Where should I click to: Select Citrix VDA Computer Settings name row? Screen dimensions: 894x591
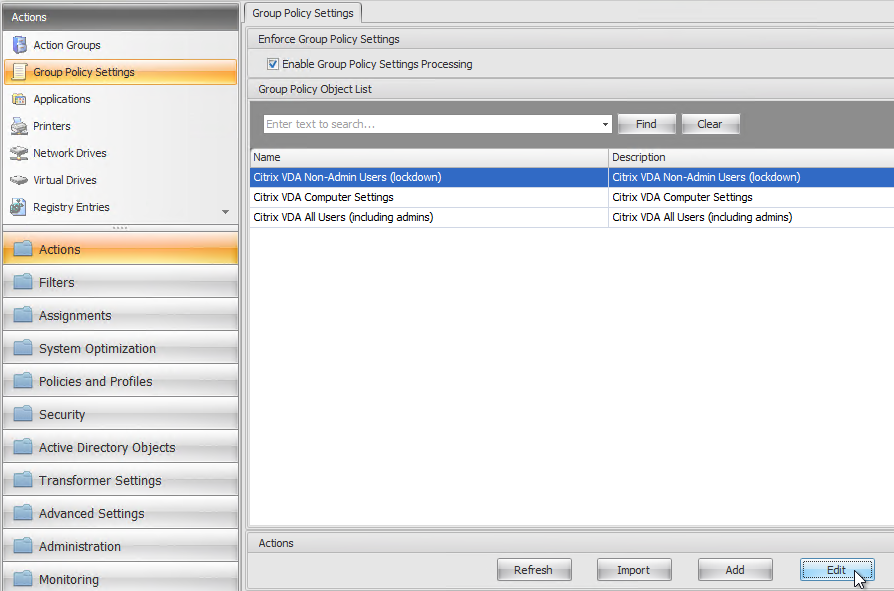click(429, 197)
